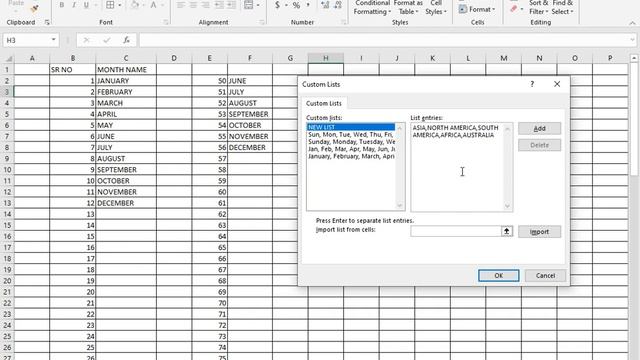Open the Format dropdown in the Cells group
Viewport: 640px width, 360px height.
pos(477,9)
